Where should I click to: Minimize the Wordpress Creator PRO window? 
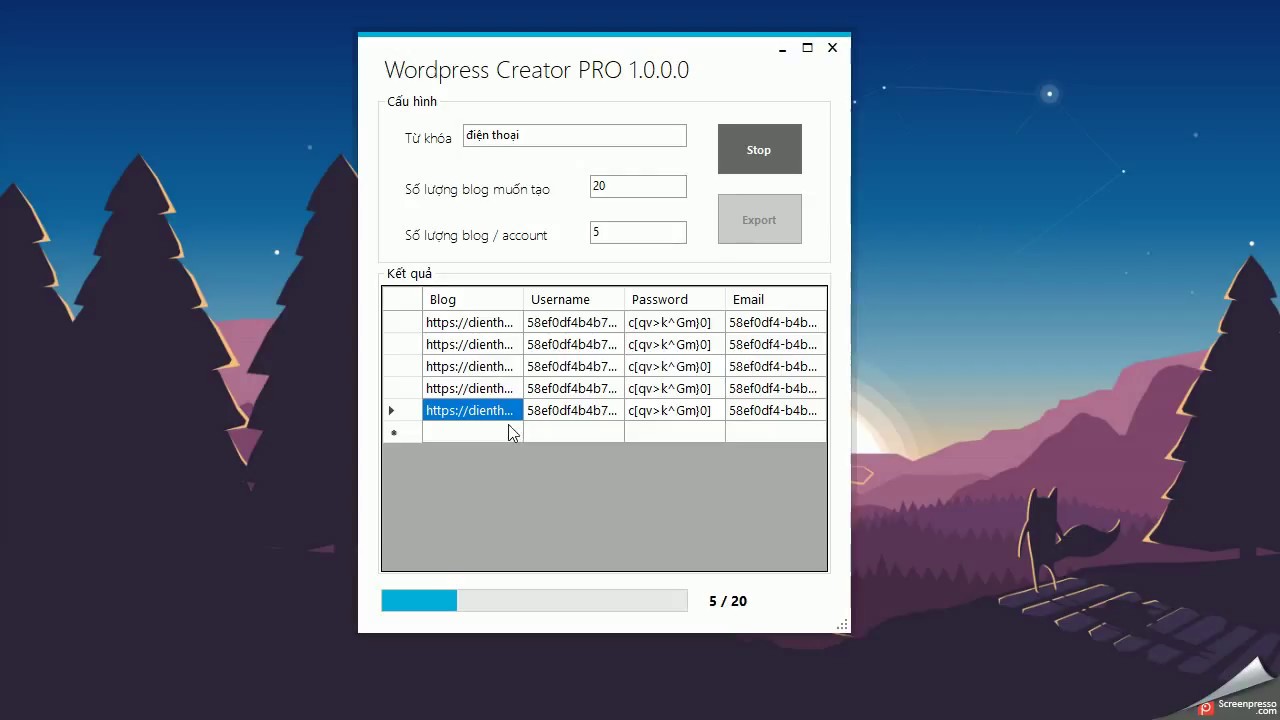783,48
